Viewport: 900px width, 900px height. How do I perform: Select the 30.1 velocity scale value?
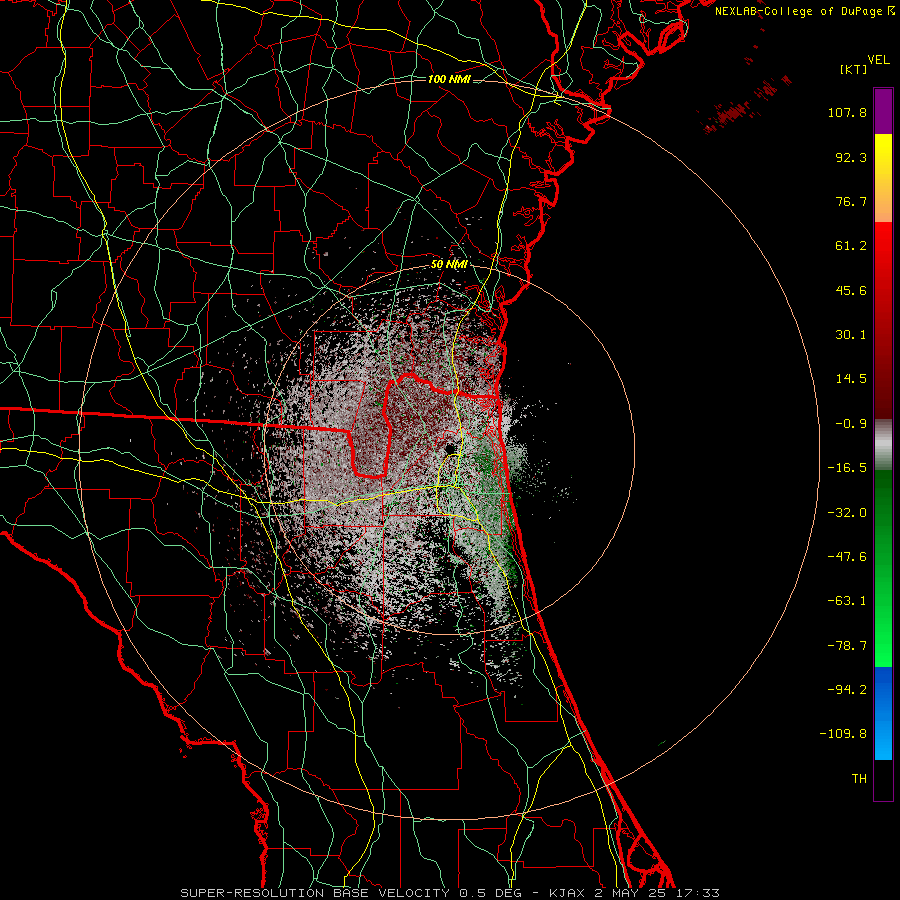(851, 335)
